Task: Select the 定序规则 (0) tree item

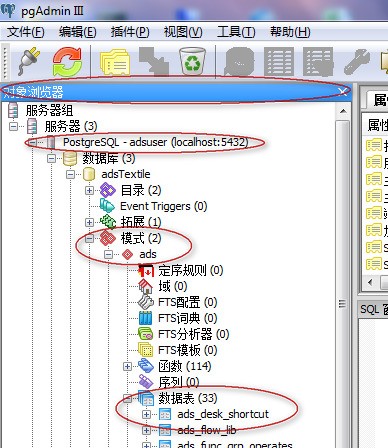Action: coord(191,270)
